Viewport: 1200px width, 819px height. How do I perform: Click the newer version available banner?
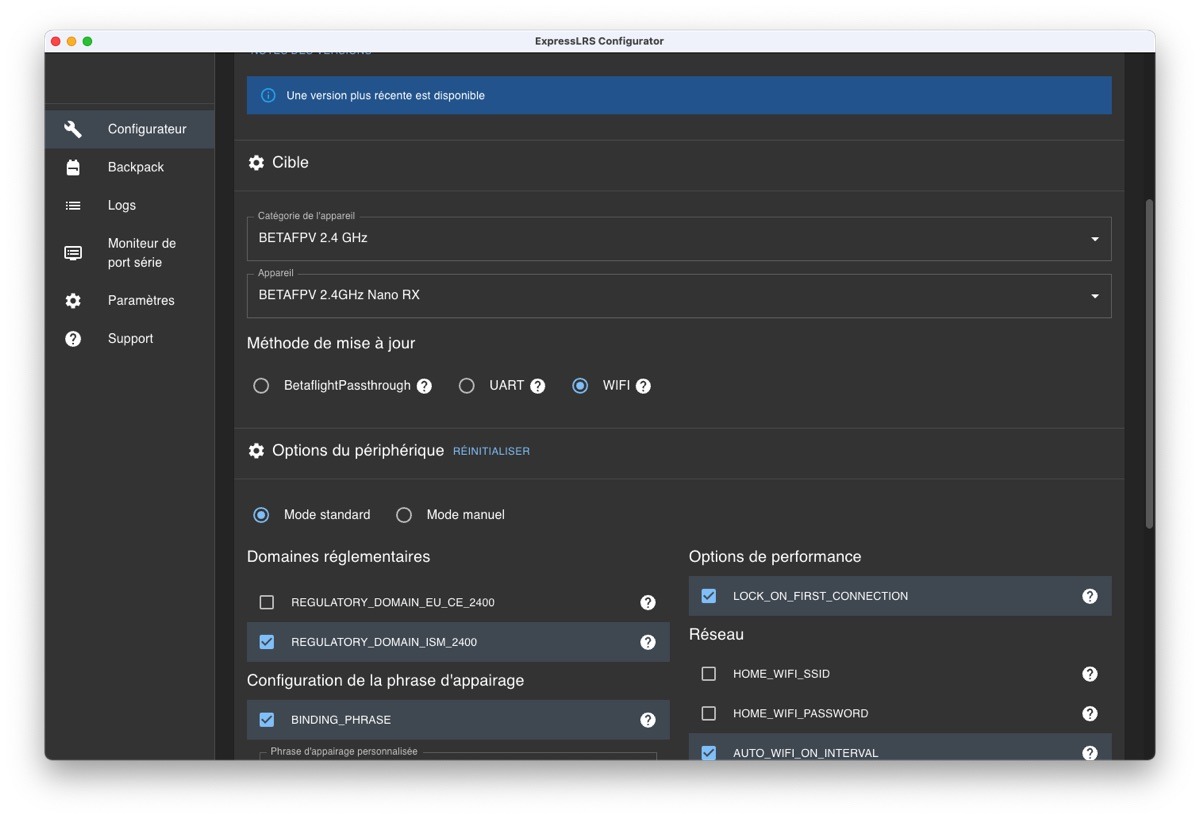point(679,96)
